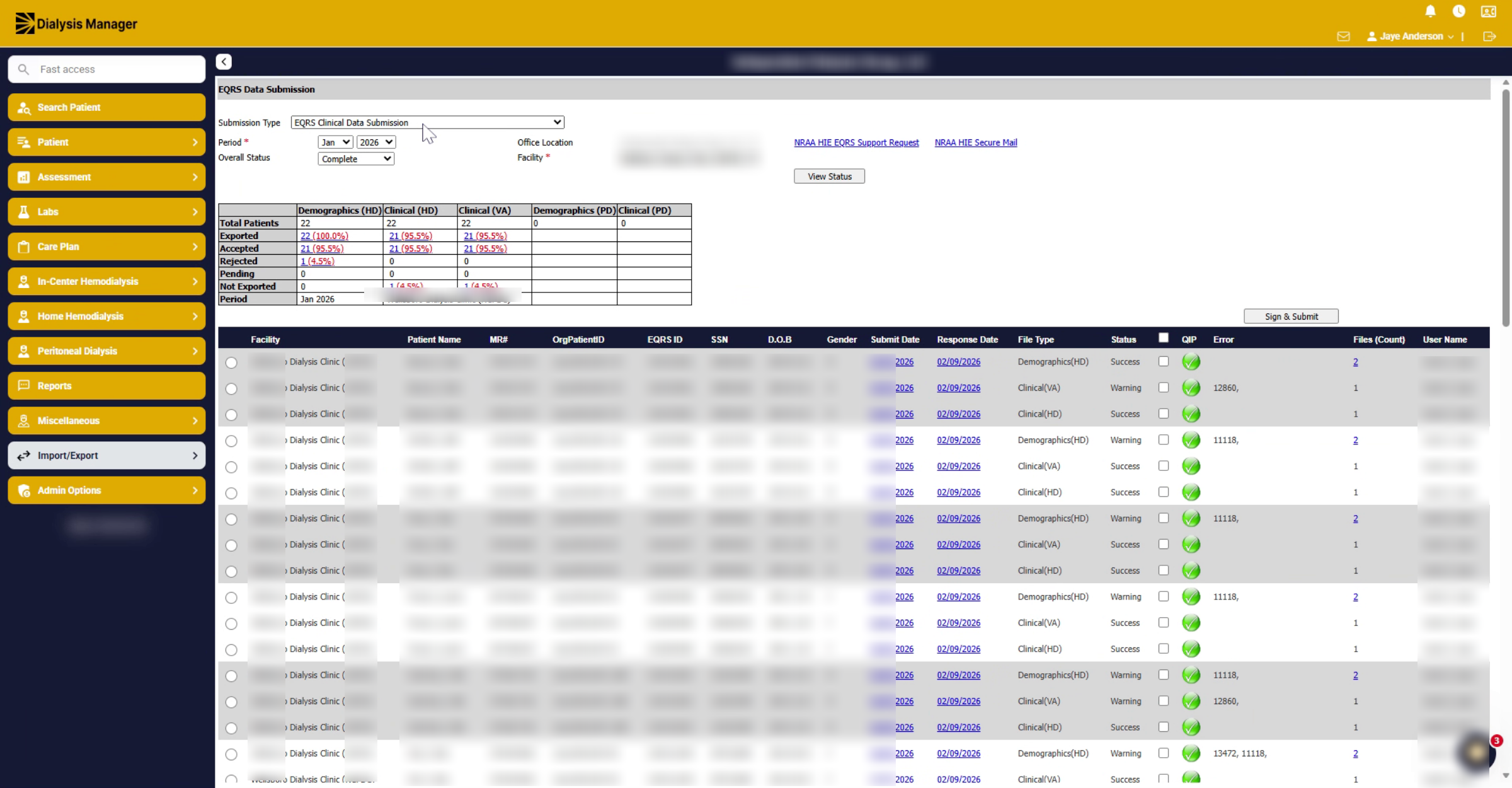The height and width of the screenshot is (788, 1512).
Task: Click the Assessment chart icon
Action: point(24,177)
